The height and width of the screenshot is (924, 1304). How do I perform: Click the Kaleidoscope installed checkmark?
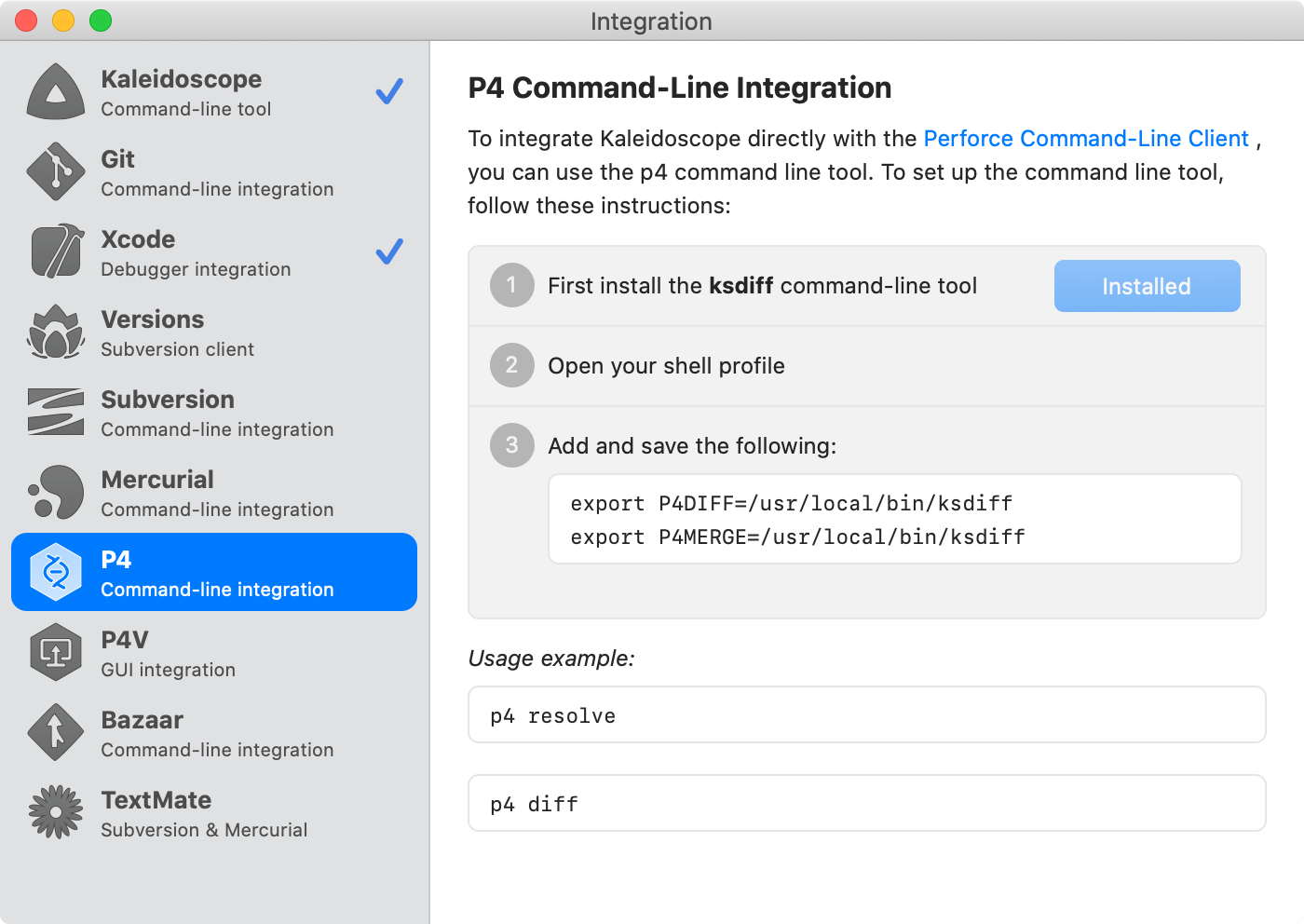click(x=389, y=91)
